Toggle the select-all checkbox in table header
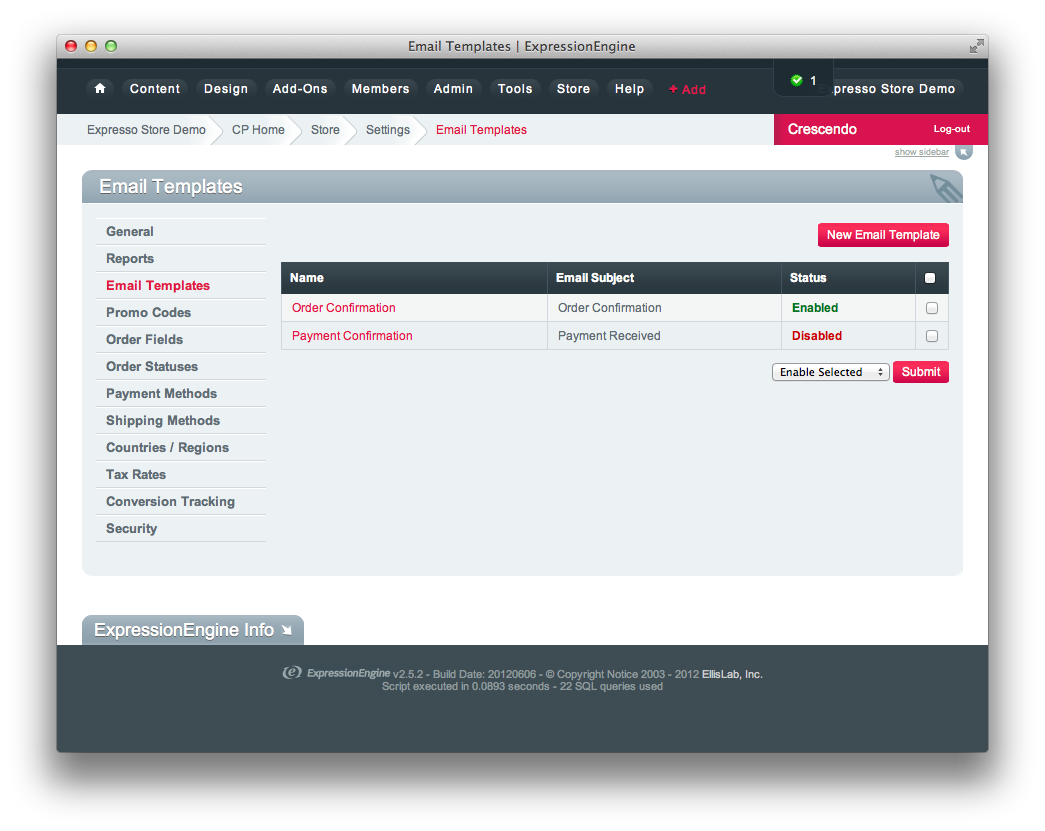 (x=930, y=278)
